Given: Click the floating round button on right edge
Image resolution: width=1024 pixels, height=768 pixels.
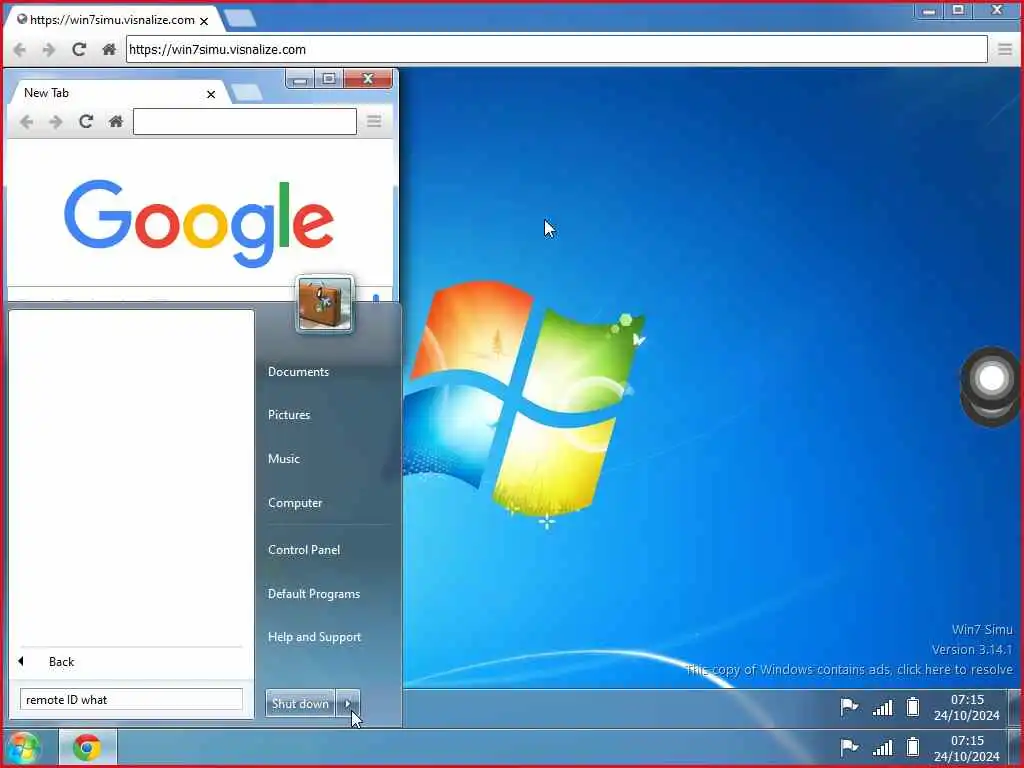Looking at the screenshot, I should pos(991,379).
